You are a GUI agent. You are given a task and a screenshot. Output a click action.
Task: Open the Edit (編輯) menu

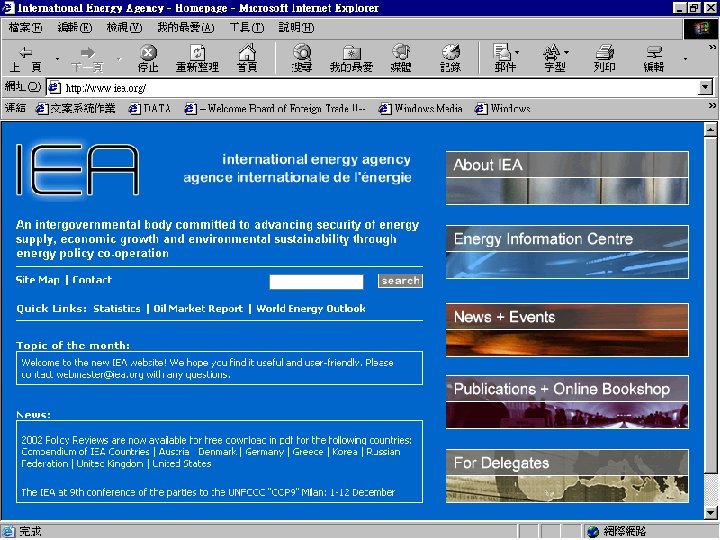tap(74, 28)
